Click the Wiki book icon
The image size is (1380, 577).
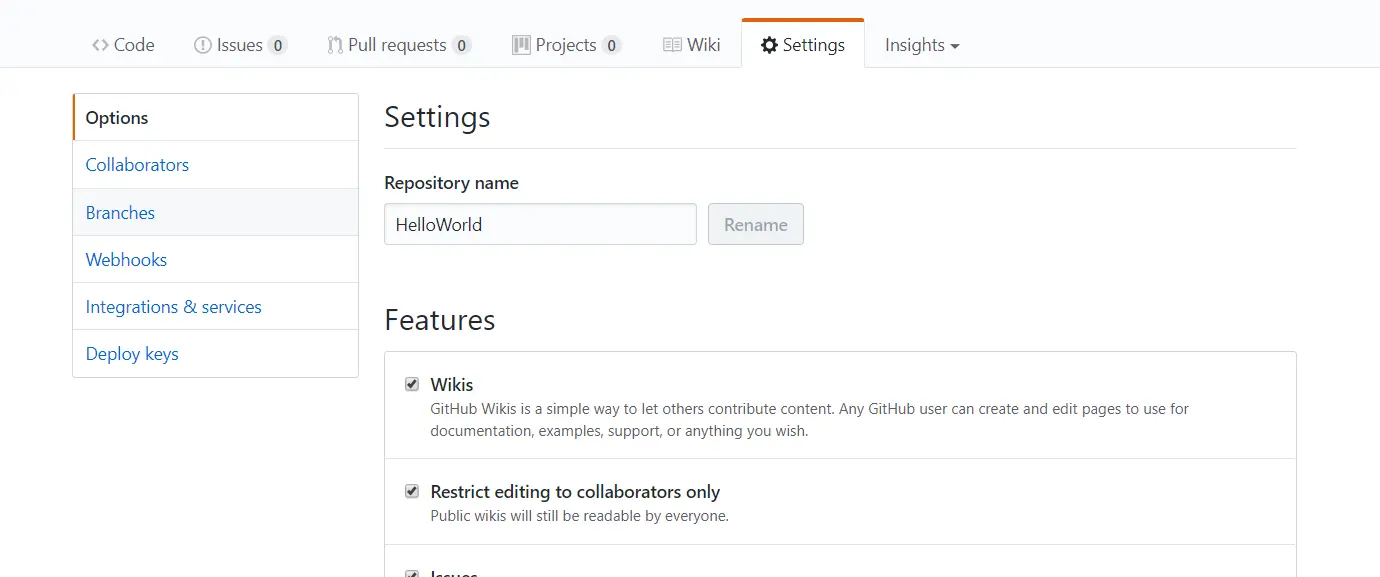click(x=672, y=45)
